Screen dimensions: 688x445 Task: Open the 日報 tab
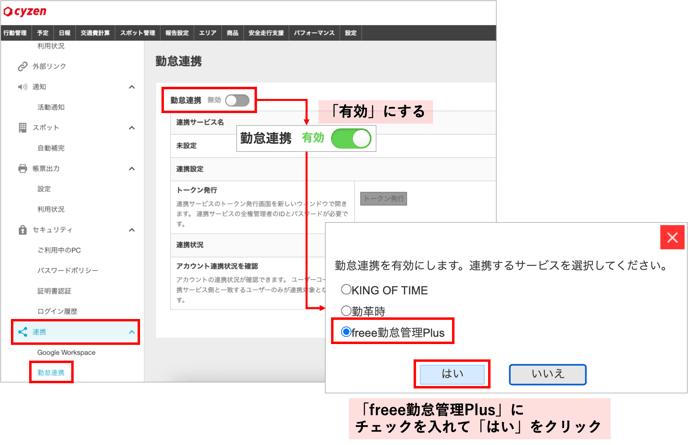(x=64, y=33)
